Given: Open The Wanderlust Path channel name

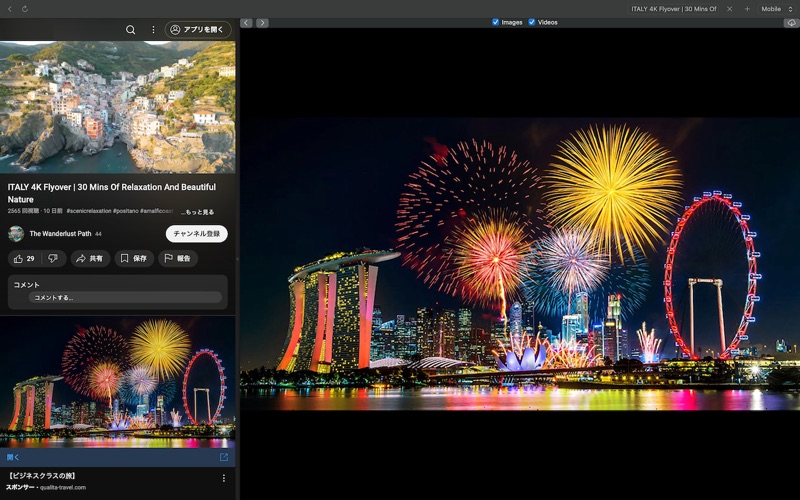Looking at the screenshot, I should coord(60,234).
